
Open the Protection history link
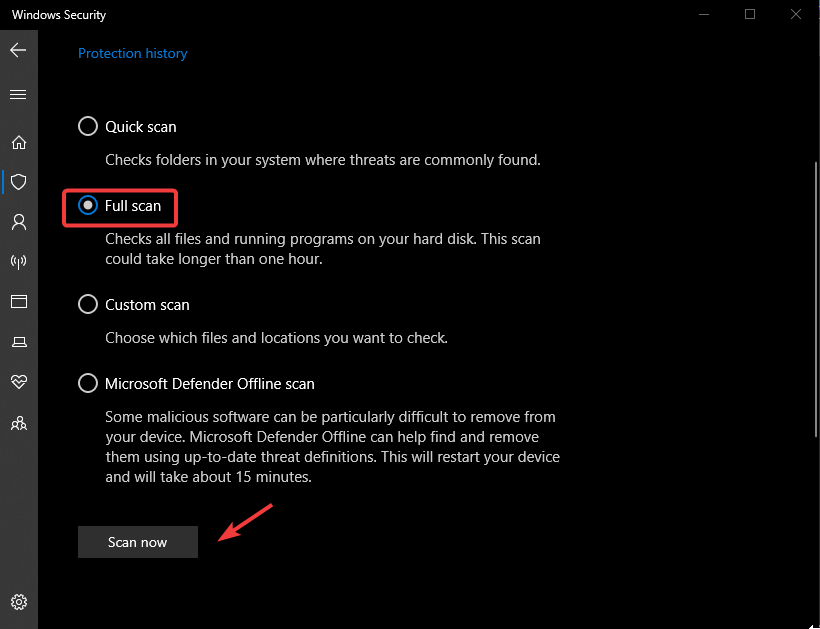(x=133, y=53)
